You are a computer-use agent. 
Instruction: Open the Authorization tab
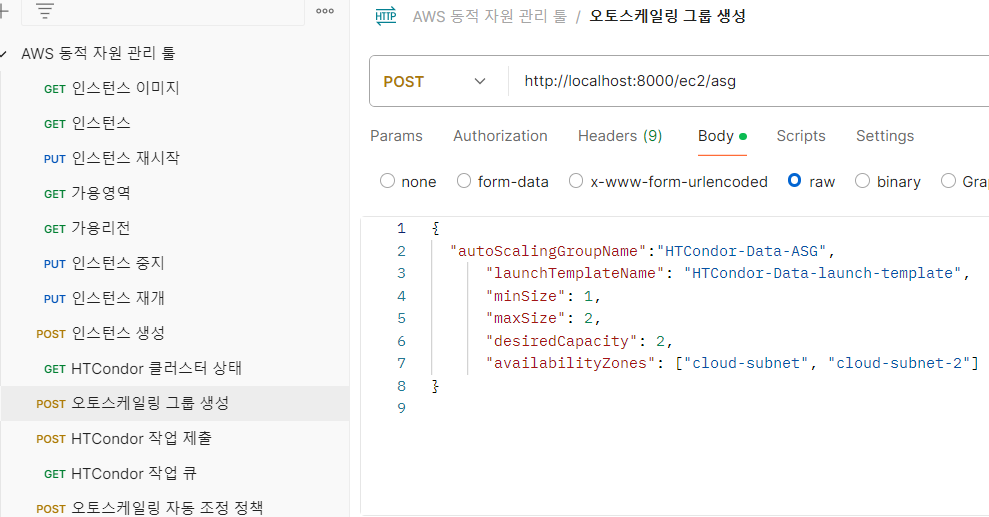[x=500, y=136]
